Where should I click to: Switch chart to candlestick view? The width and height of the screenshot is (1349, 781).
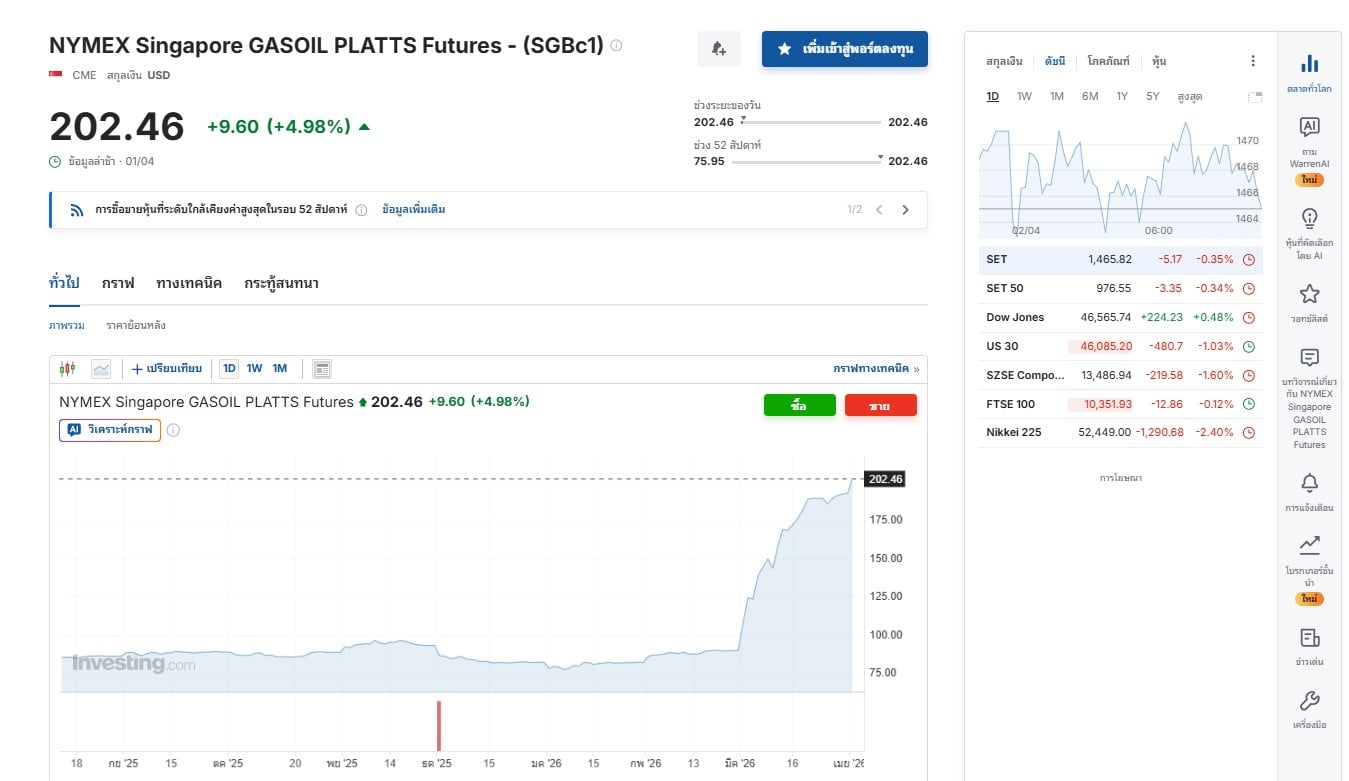coord(68,369)
